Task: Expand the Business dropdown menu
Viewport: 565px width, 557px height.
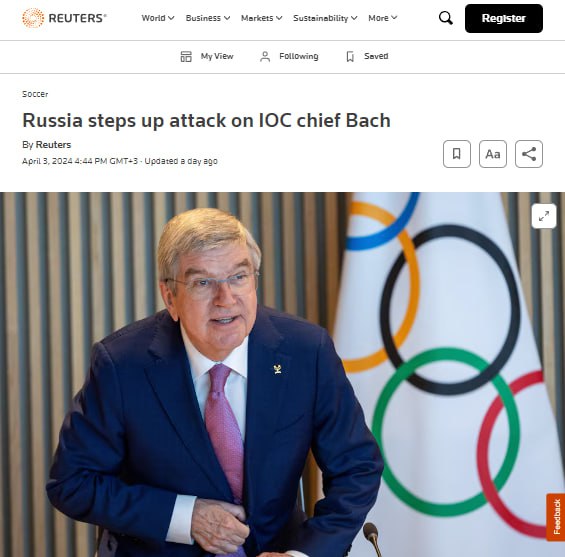Action: 208,18
